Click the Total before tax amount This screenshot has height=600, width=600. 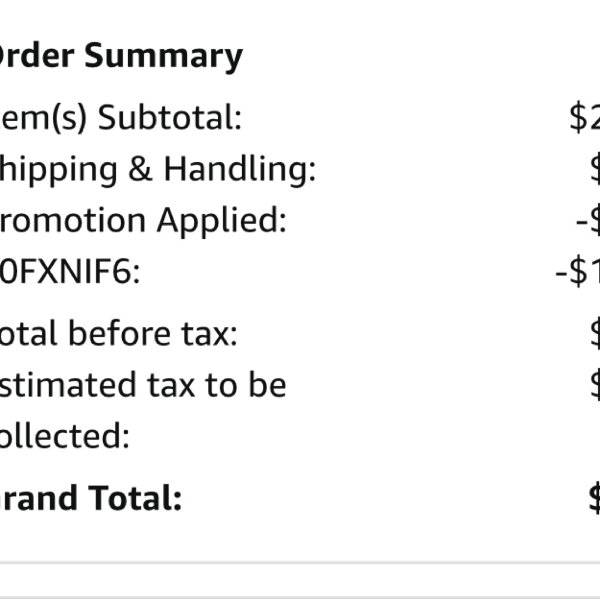[595, 333]
